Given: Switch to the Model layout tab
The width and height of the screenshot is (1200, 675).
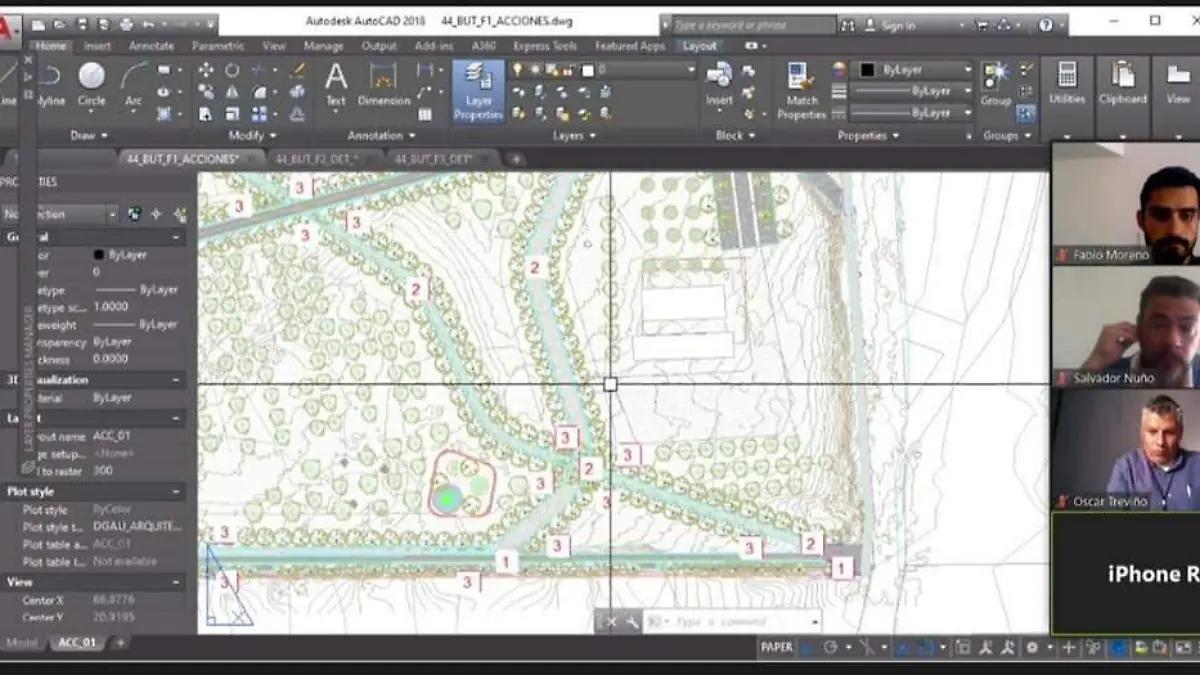Looking at the screenshot, I should point(22,642).
